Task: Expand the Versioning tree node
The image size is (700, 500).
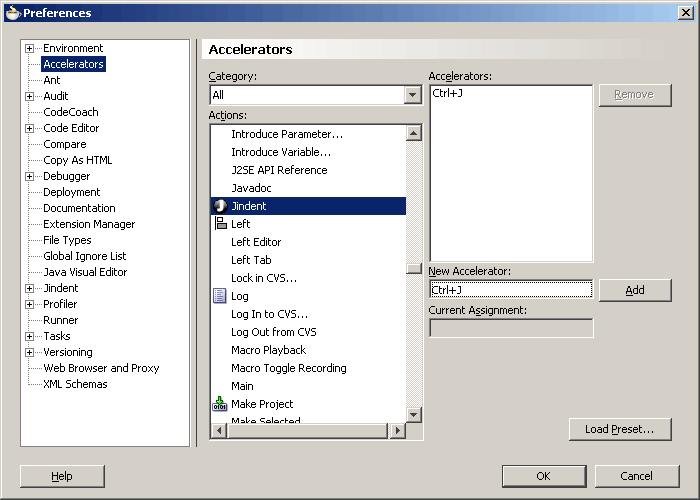Action: (30, 352)
